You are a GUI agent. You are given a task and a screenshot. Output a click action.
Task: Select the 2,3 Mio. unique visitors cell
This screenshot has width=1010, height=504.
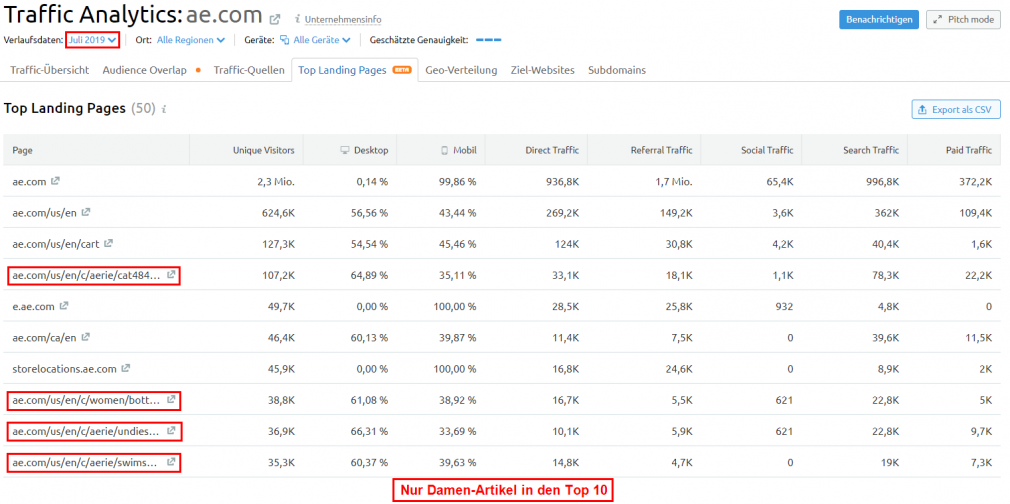(276, 182)
